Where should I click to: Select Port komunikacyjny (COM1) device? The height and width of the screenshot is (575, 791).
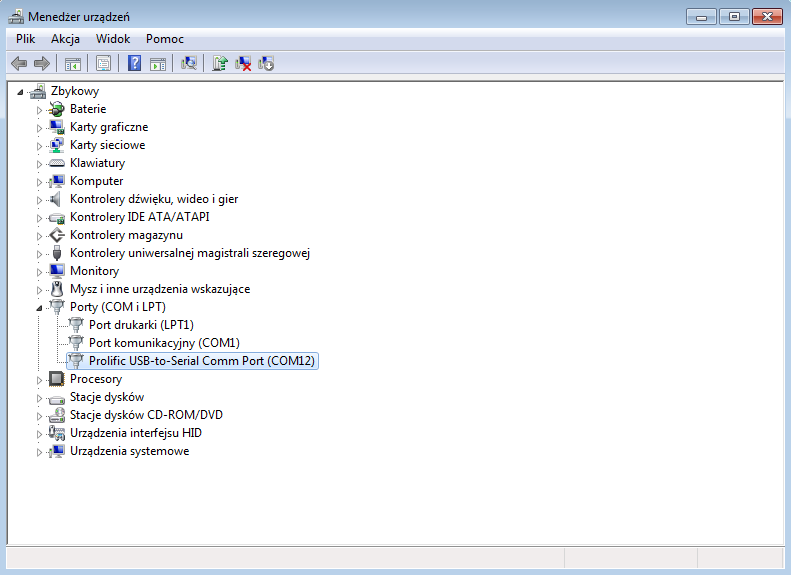pyautogui.click(x=164, y=343)
